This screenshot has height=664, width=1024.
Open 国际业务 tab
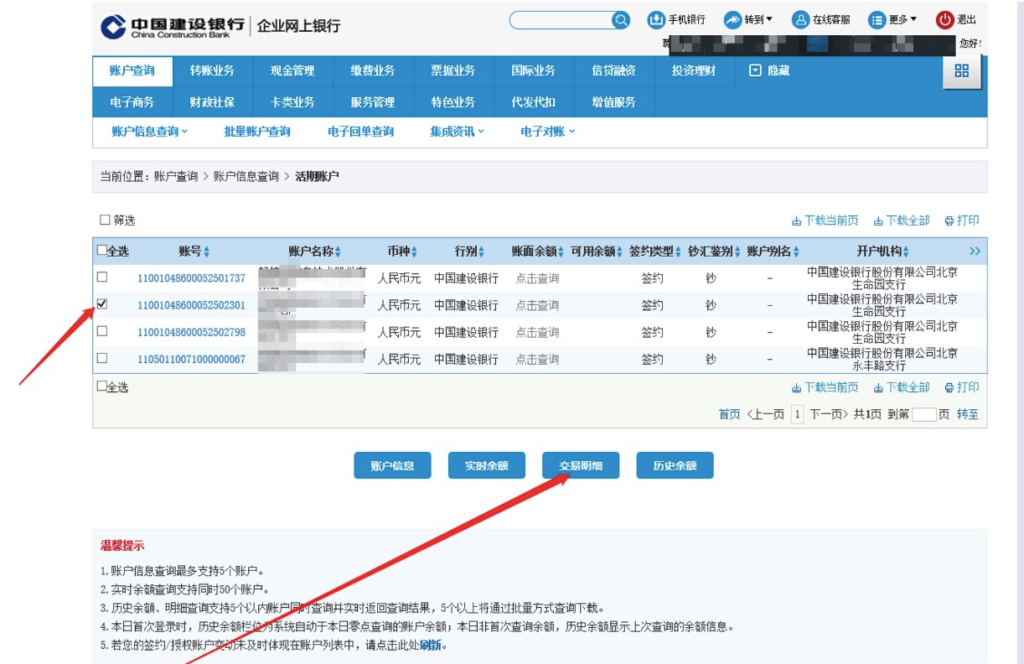pyautogui.click(x=534, y=71)
